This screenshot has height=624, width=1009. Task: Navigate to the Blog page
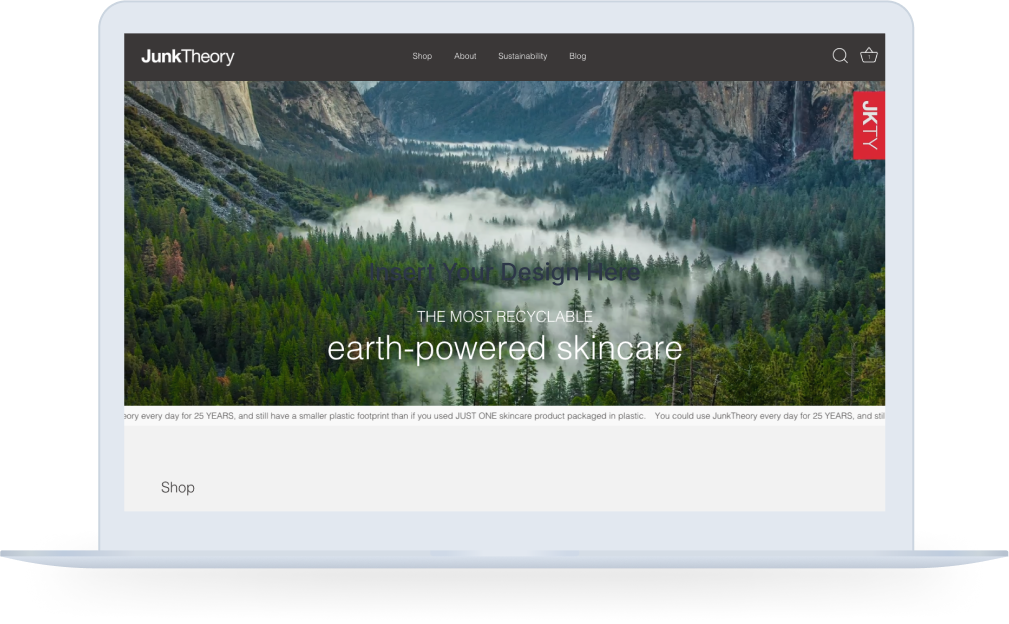point(577,56)
